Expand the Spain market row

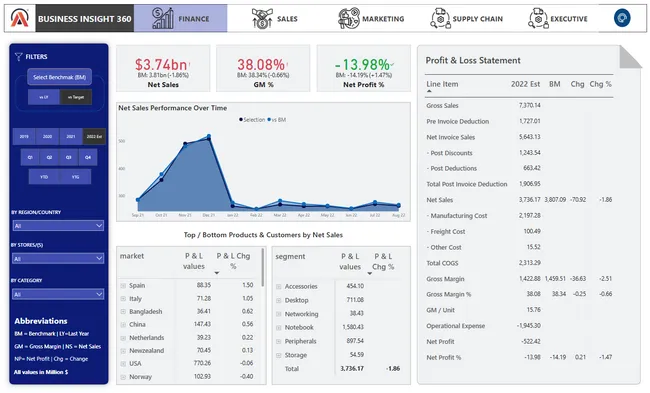click(x=123, y=286)
